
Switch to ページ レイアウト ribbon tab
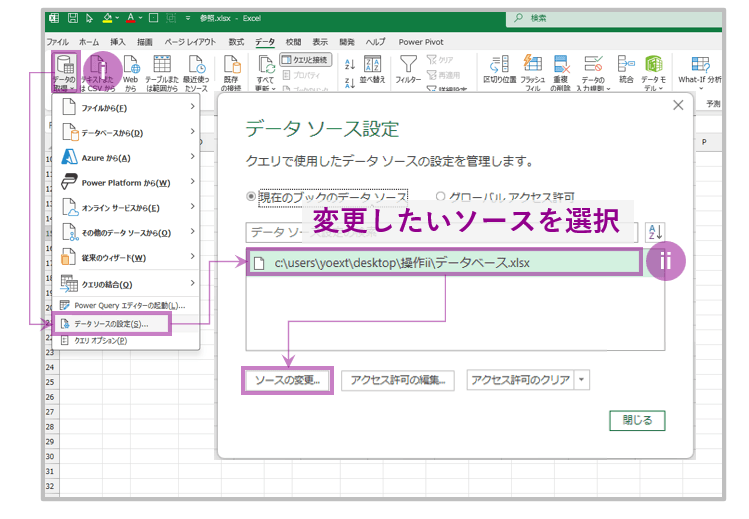pos(190,42)
